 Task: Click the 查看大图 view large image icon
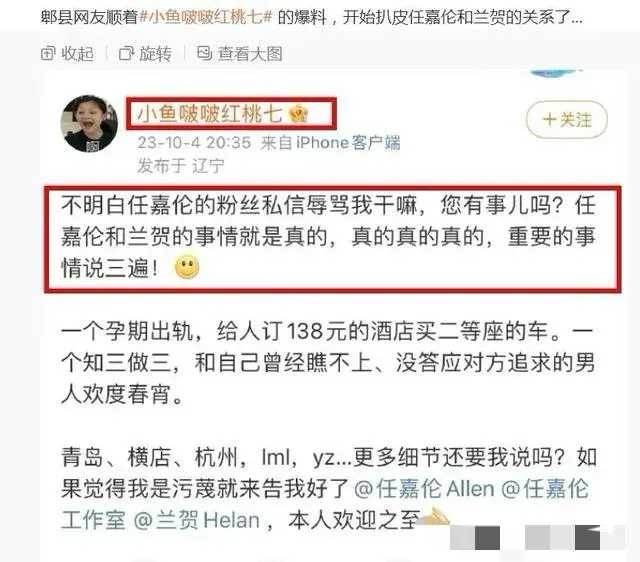[x=204, y=53]
